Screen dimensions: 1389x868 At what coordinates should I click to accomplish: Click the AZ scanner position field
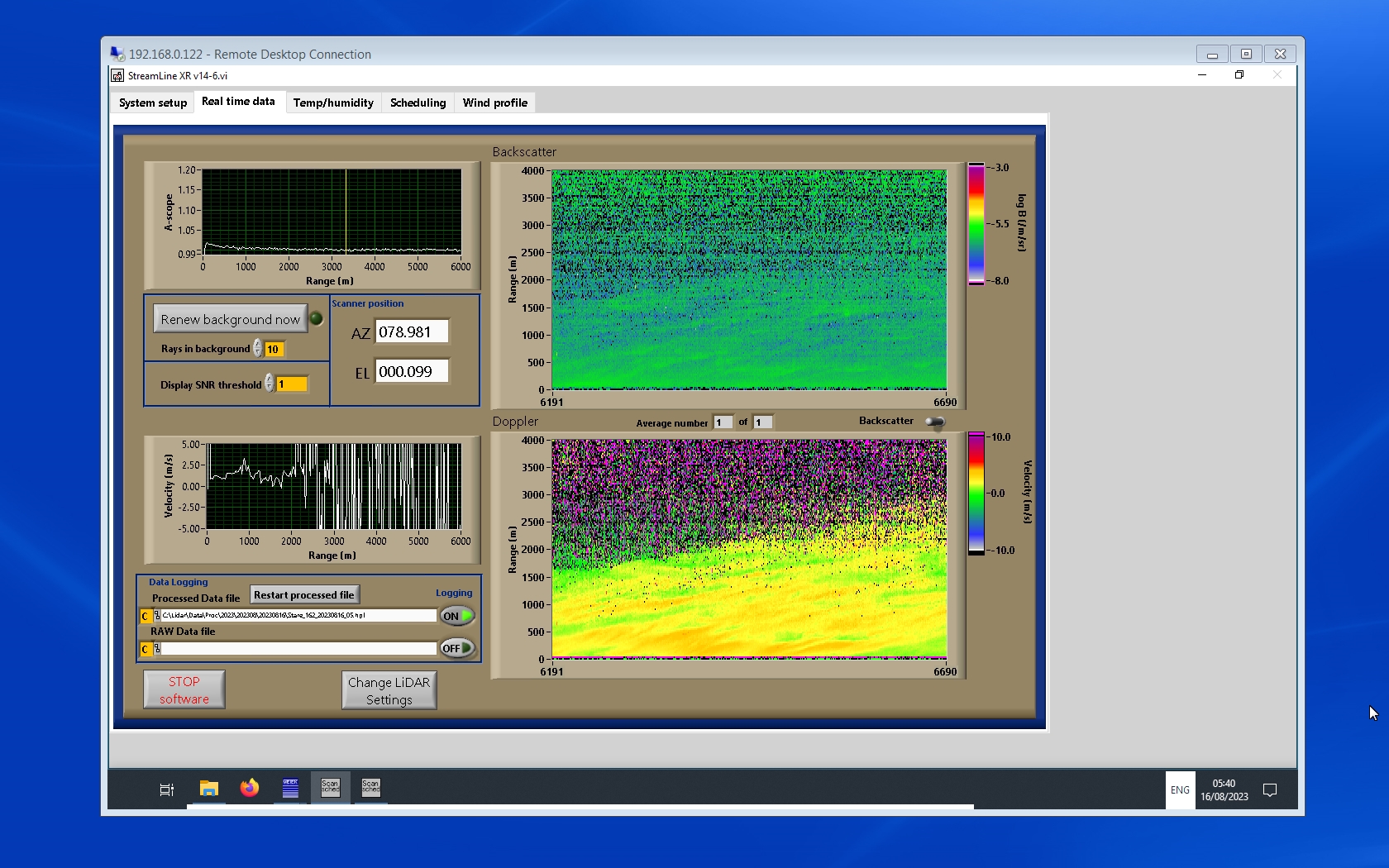(412, 332)
